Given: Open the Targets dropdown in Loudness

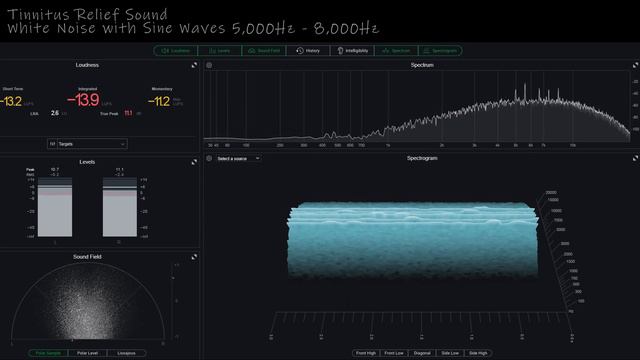Looking at the screenshot, I should [x=92, y=144].
